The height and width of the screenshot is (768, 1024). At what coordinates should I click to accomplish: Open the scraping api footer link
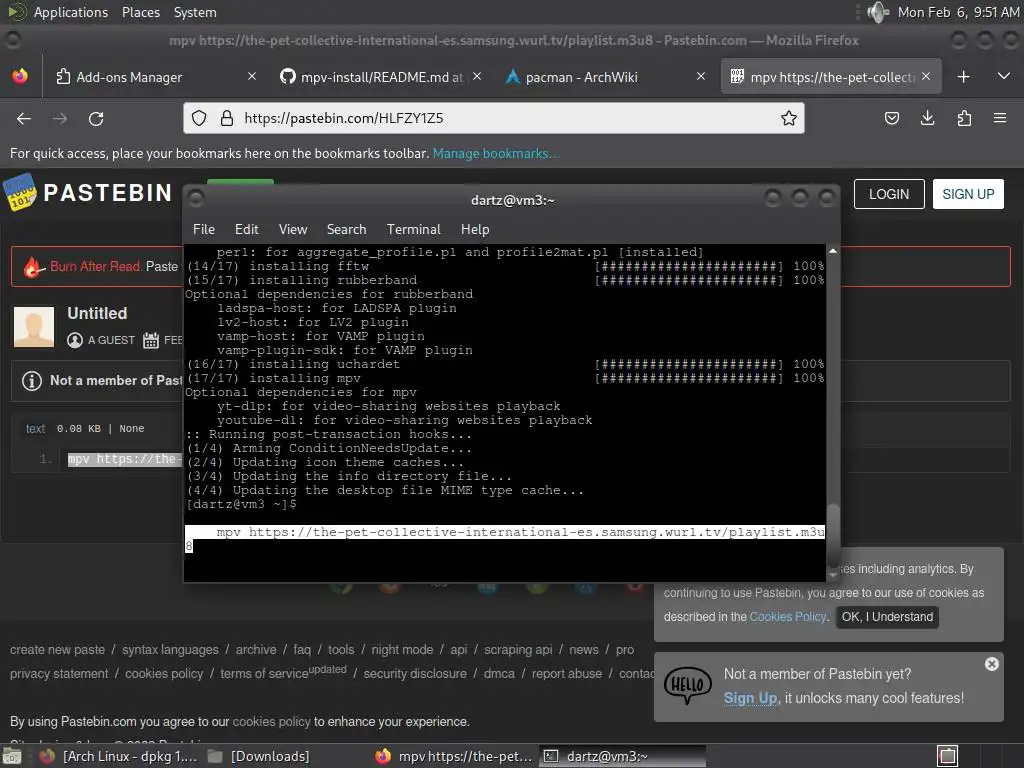pyautogui.click(x=518, y=650)
